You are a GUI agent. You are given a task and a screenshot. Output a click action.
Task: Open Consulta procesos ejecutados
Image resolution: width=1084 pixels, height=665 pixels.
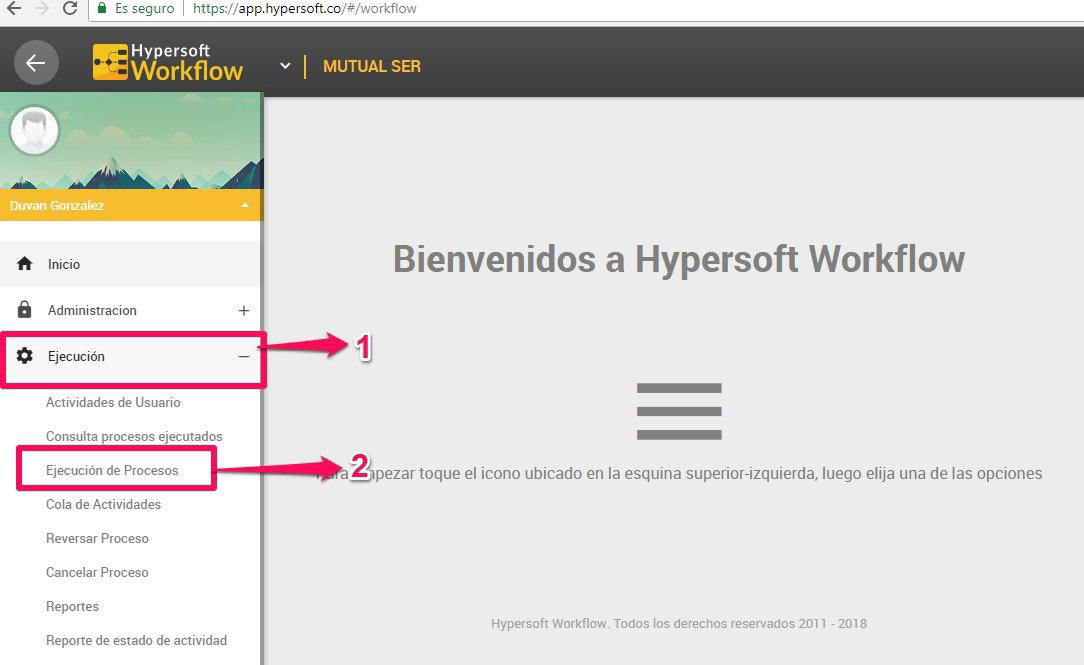coord(134,436)
